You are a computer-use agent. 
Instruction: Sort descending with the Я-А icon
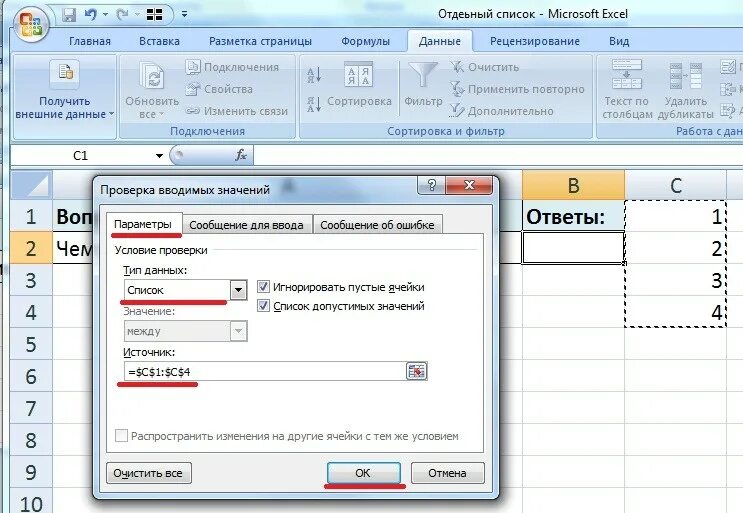314,104
